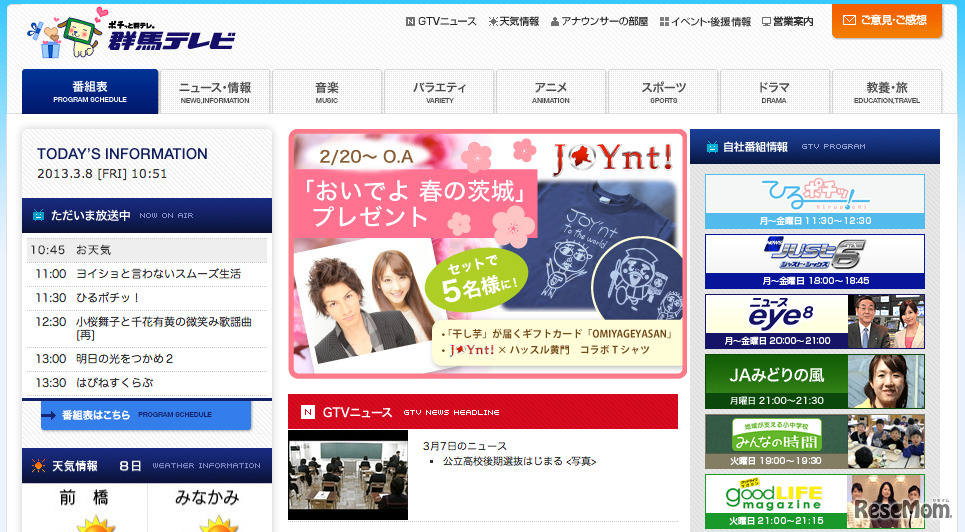The height and width of the screenshot is (532, 965).
Task: Open the ドラマ Drama tab
Action: tap(775, 92)
